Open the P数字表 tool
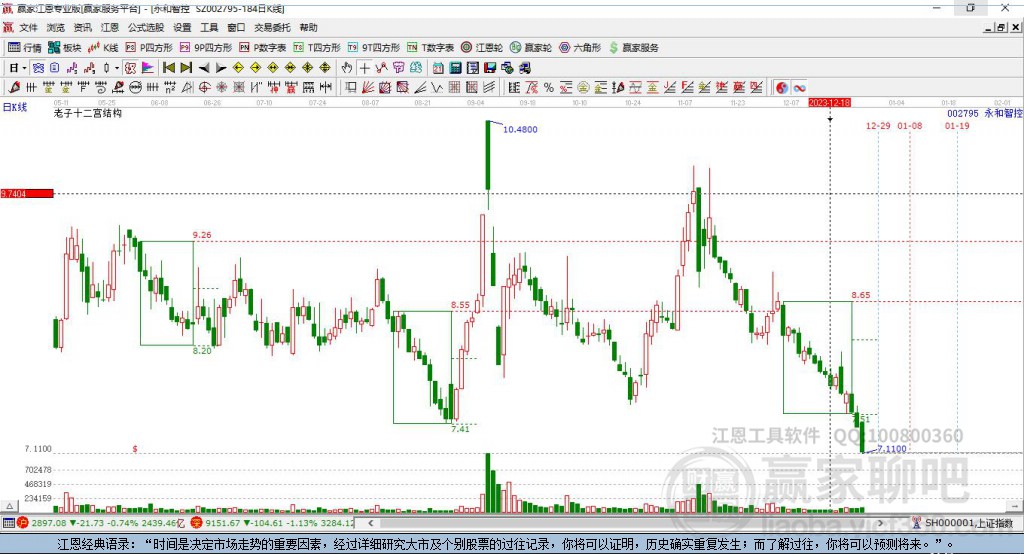The height and width of the screenshot is (554, 1024). coord(263,48)
